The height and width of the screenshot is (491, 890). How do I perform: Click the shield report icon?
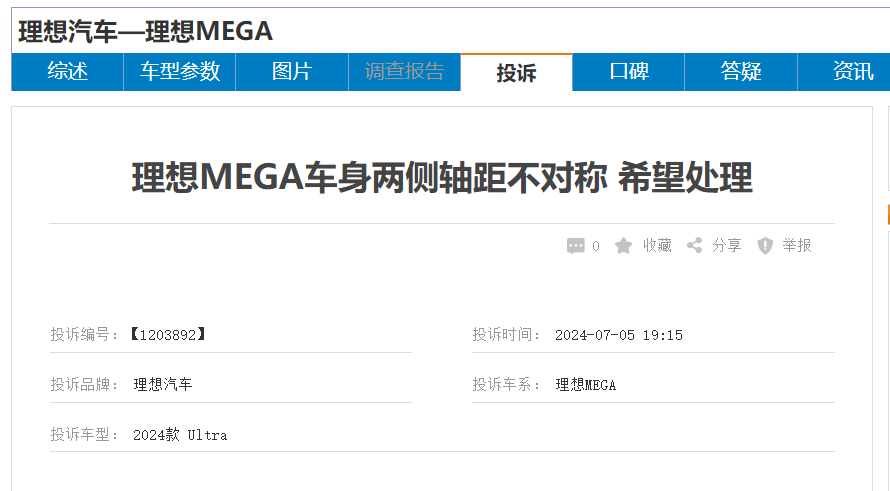[765, 246]
